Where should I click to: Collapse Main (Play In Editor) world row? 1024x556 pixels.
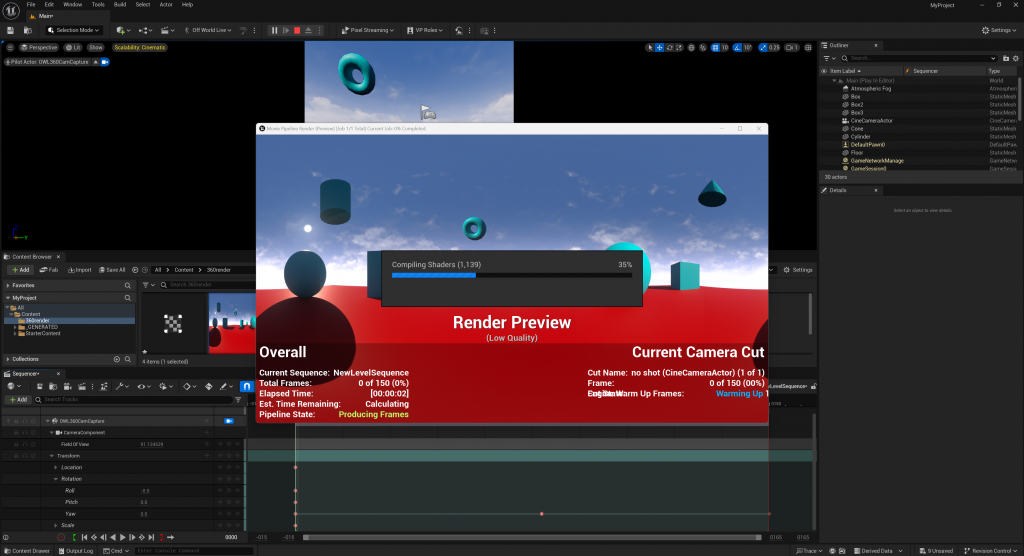(x=834, y=81)
